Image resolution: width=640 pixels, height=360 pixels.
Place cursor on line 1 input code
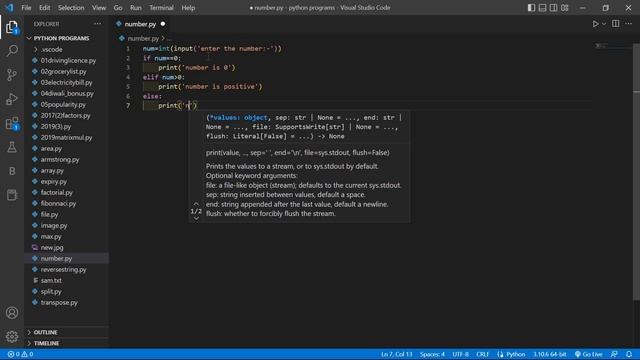[212, 49]
